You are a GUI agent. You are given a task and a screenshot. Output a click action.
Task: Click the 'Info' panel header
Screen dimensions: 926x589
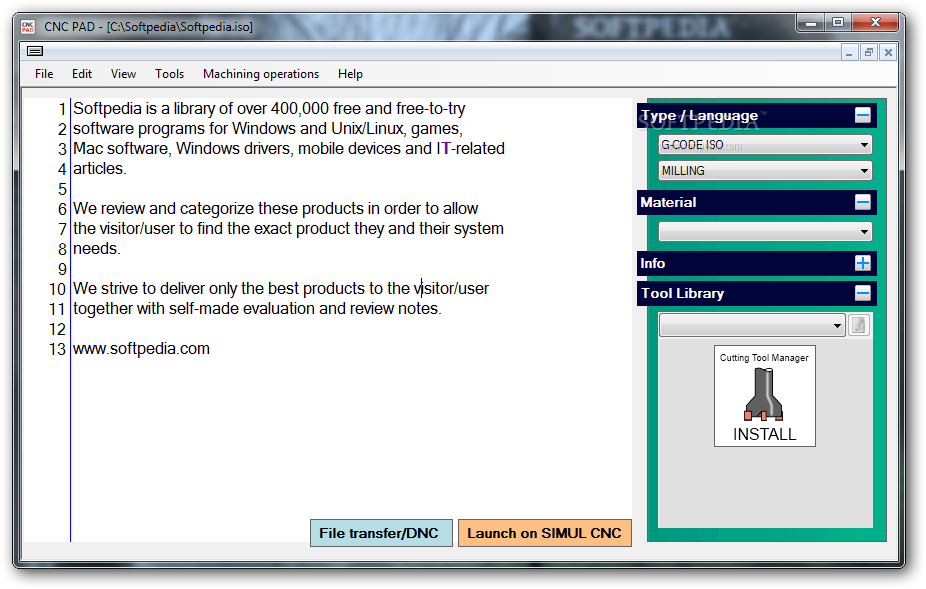(757, 263)
